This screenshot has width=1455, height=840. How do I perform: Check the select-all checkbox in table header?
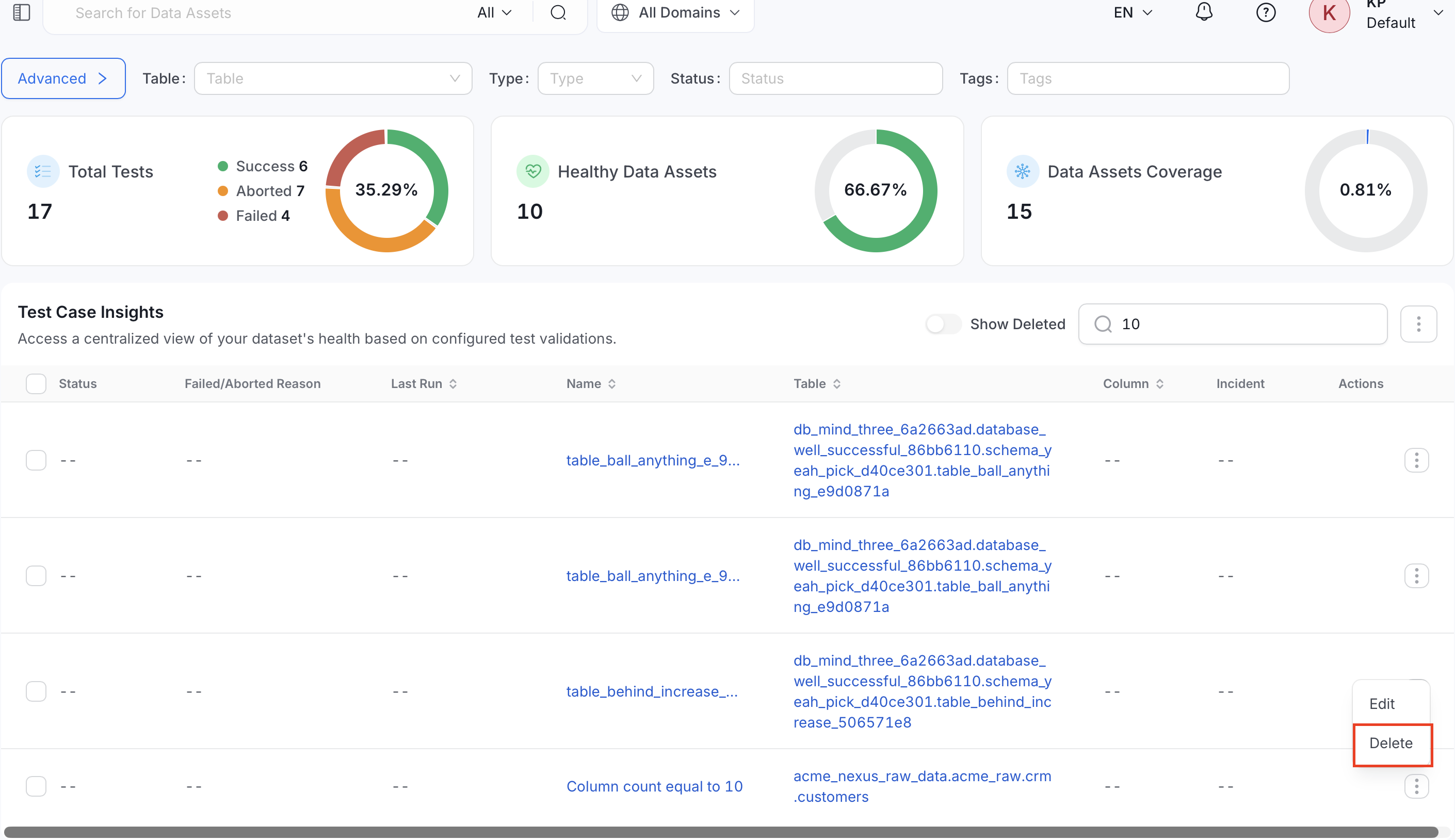click(x=36, y=384)
